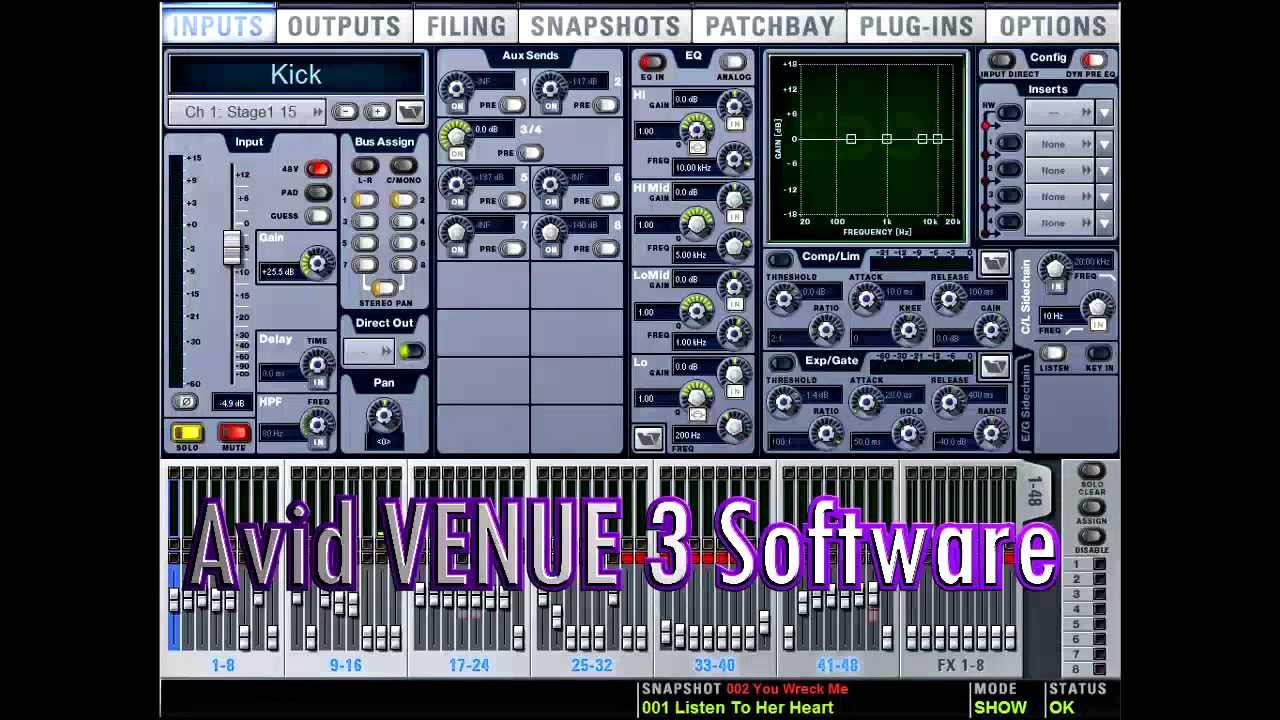Viewport: 1280px width, 720px height.
Task: Click the Kick channel input fader handle
Action: point(232,247)
